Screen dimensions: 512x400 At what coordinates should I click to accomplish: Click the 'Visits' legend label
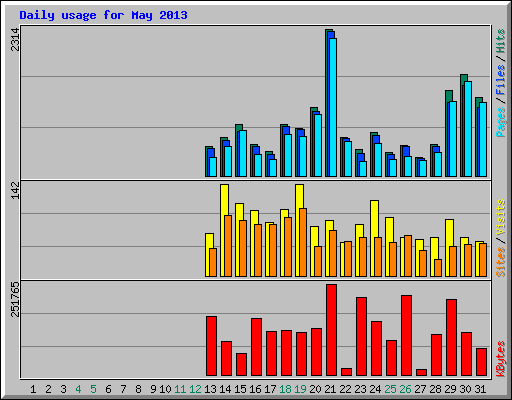coord(501,217)
